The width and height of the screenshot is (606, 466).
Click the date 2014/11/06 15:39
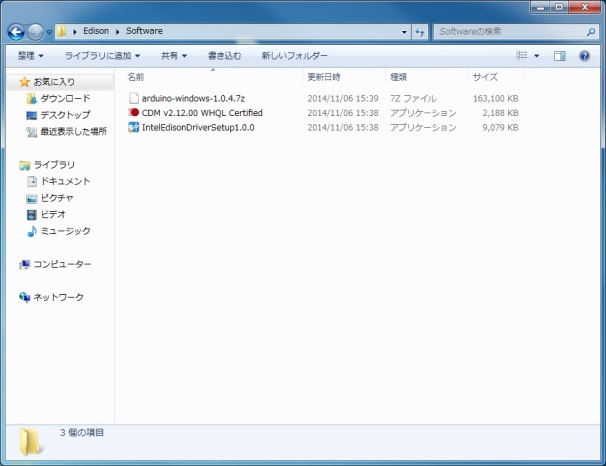pos(343,99)
